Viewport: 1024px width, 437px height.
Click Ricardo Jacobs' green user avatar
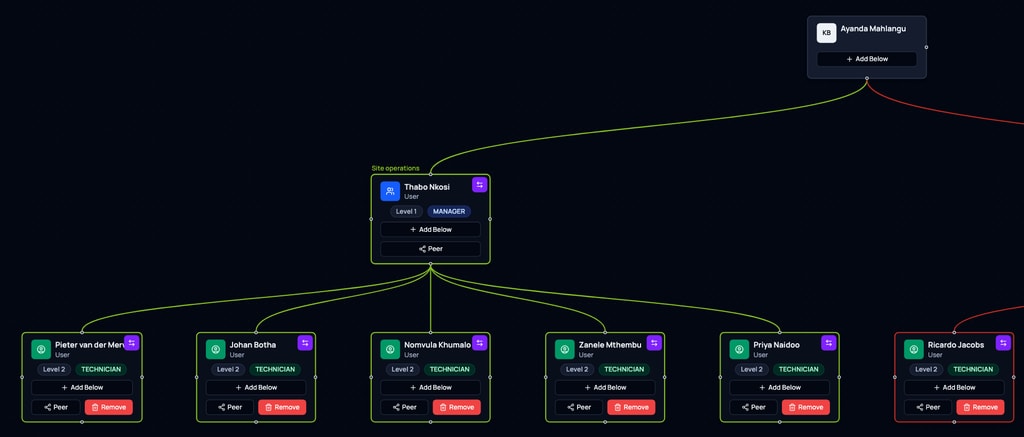[914, 349]
